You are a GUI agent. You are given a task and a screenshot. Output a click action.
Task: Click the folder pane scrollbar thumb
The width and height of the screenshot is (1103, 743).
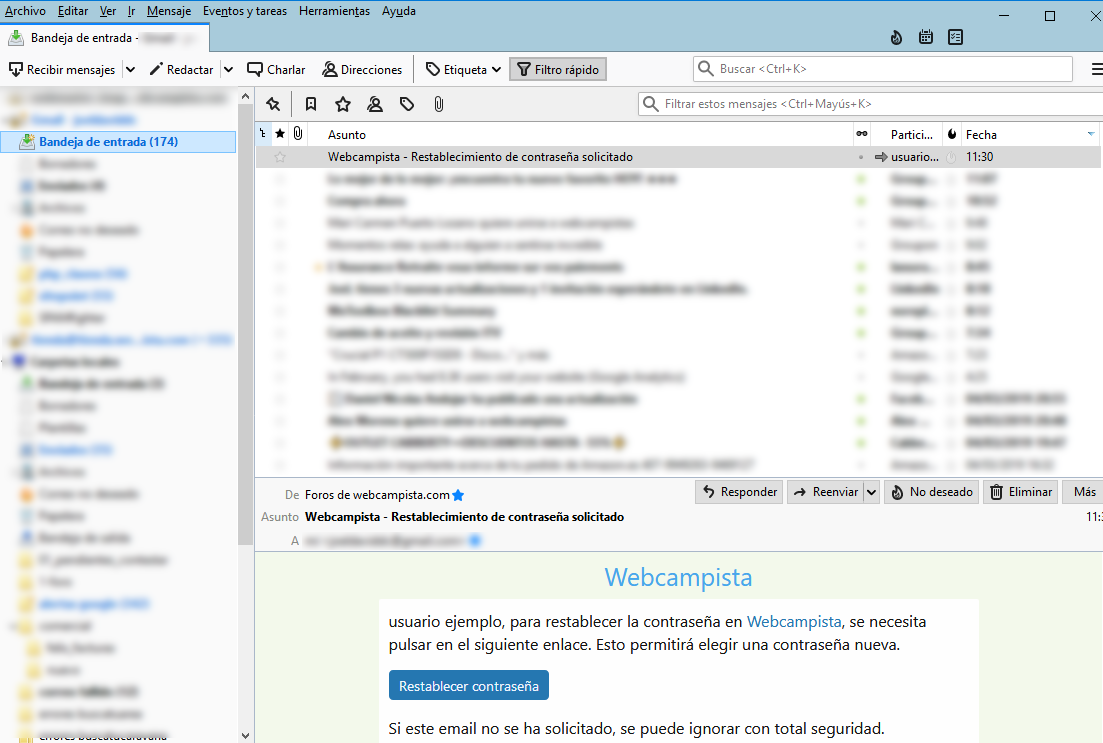pos(245,325)
